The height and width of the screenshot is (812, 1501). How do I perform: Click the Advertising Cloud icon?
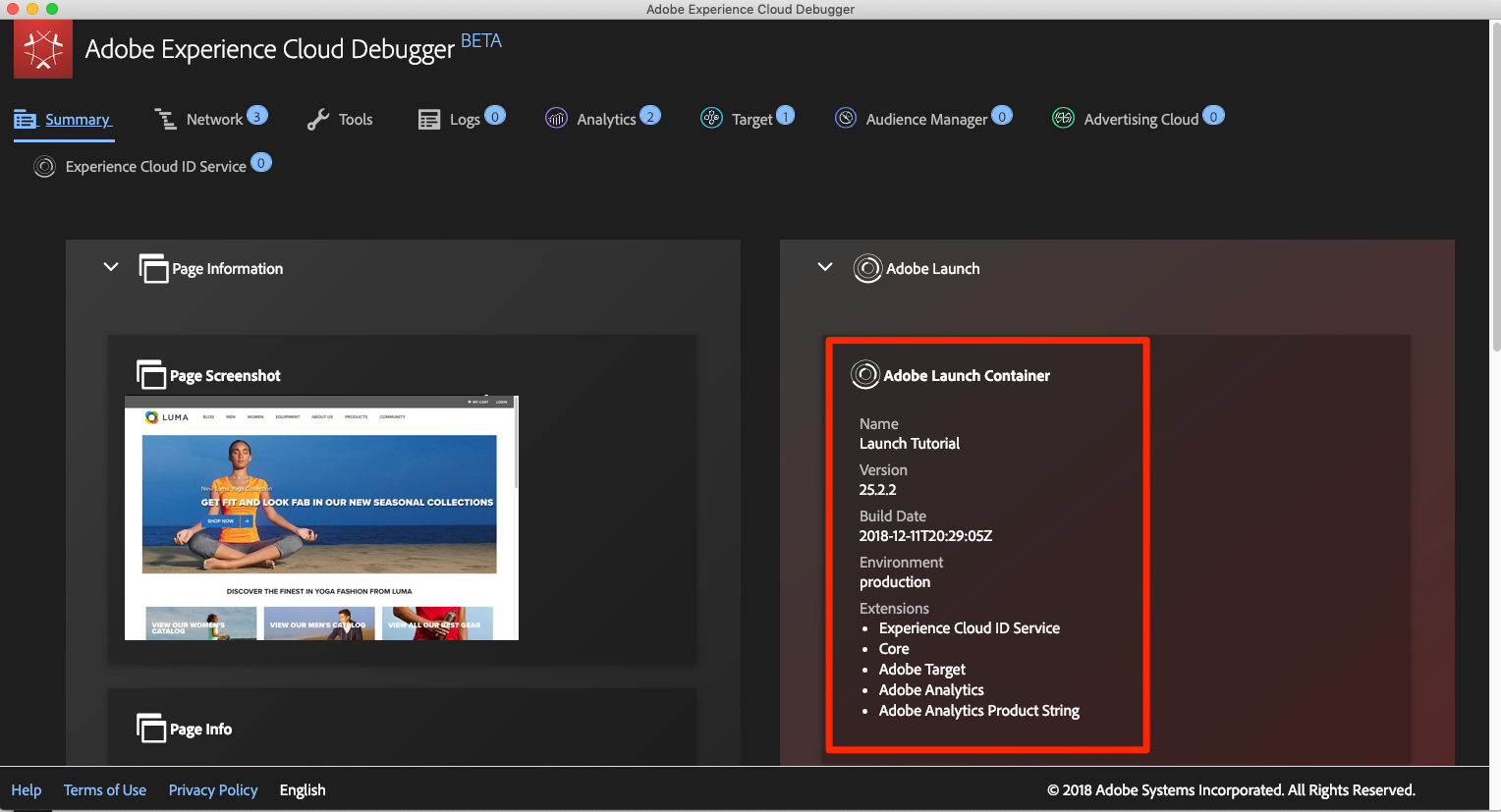pos(1064,119)
